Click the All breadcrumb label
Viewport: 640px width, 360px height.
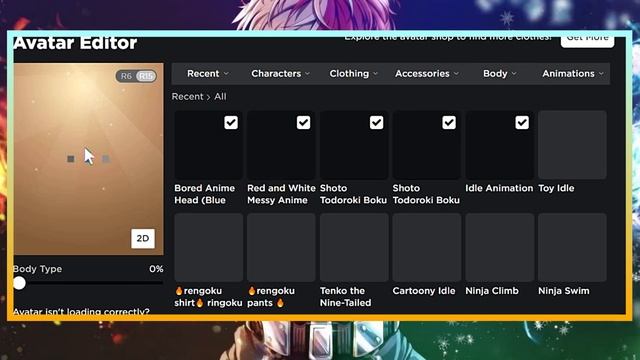coord(220,97)
